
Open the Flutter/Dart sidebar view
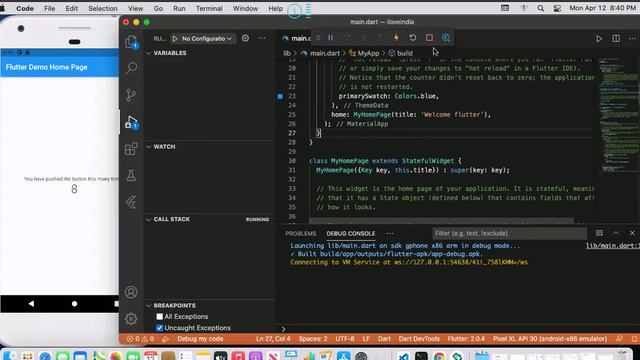click(131, 202)
